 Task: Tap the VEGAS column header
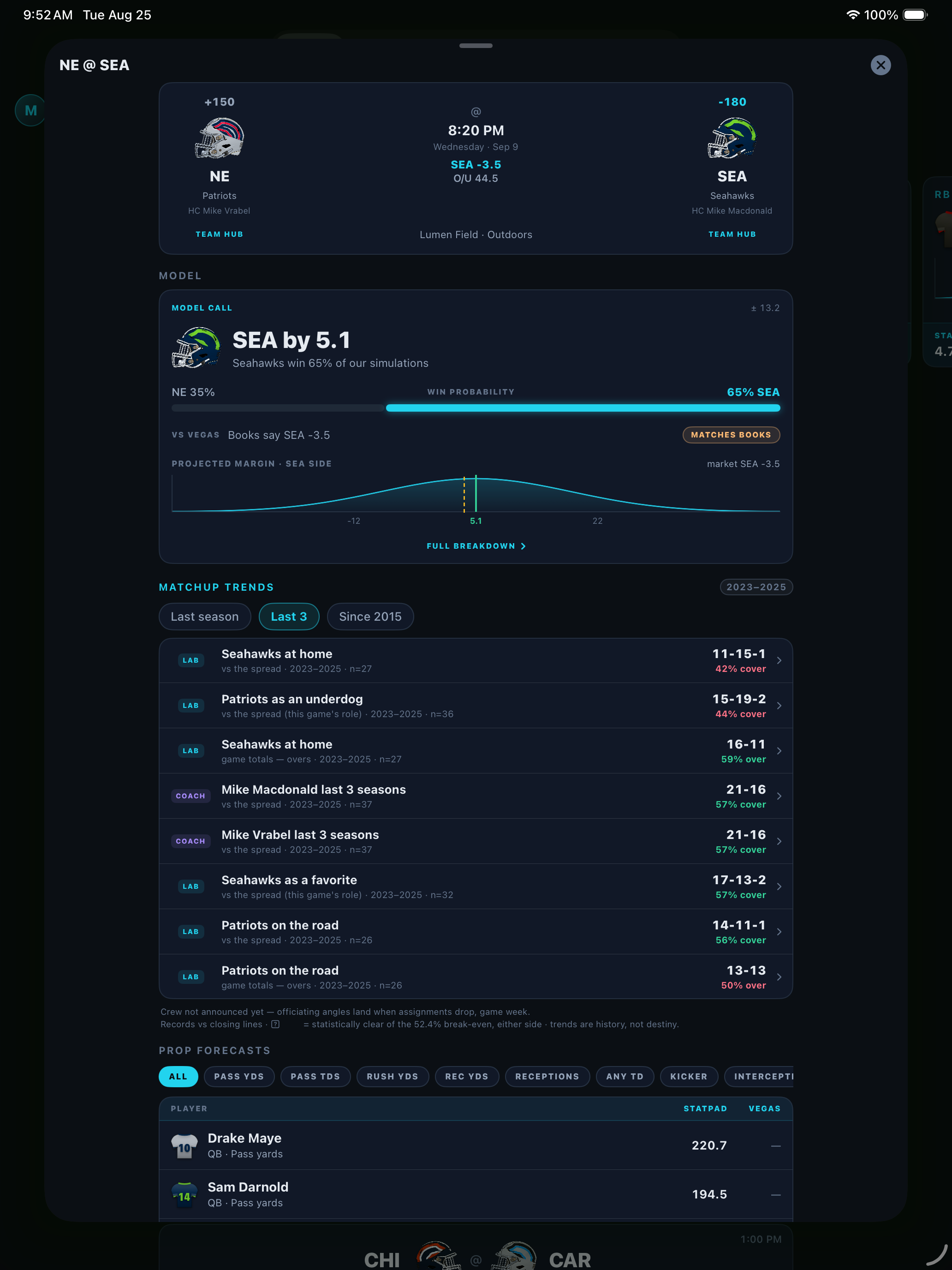(764, 1108)
